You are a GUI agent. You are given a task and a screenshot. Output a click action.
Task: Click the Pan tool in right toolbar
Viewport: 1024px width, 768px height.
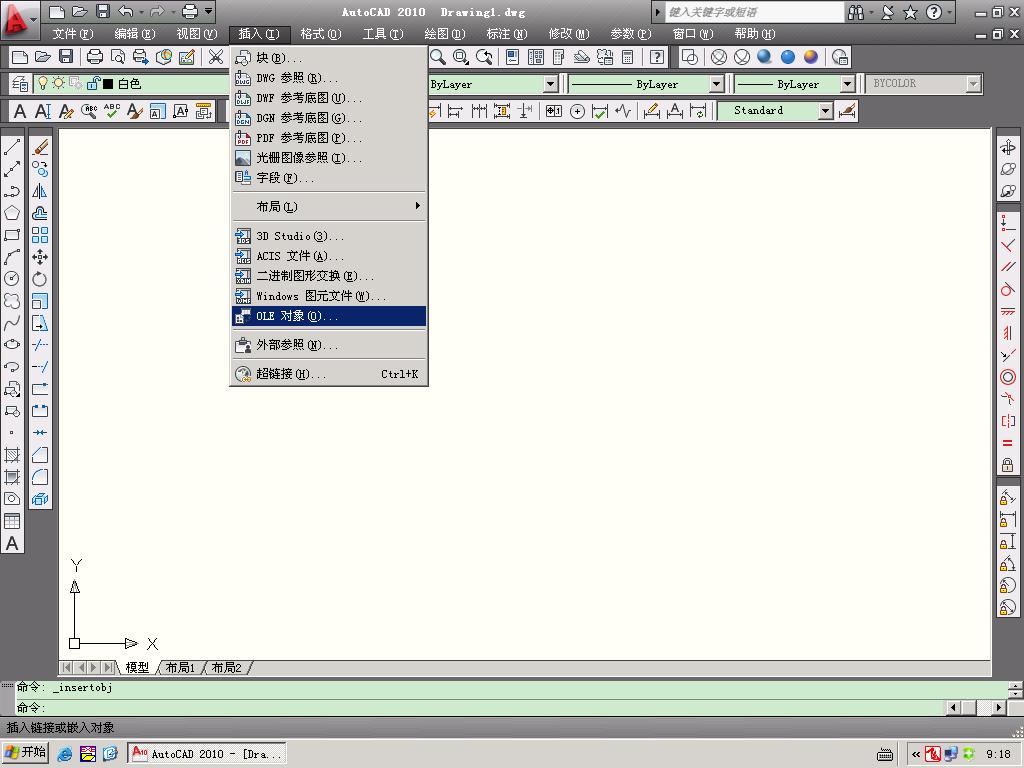pos(1008,147)
